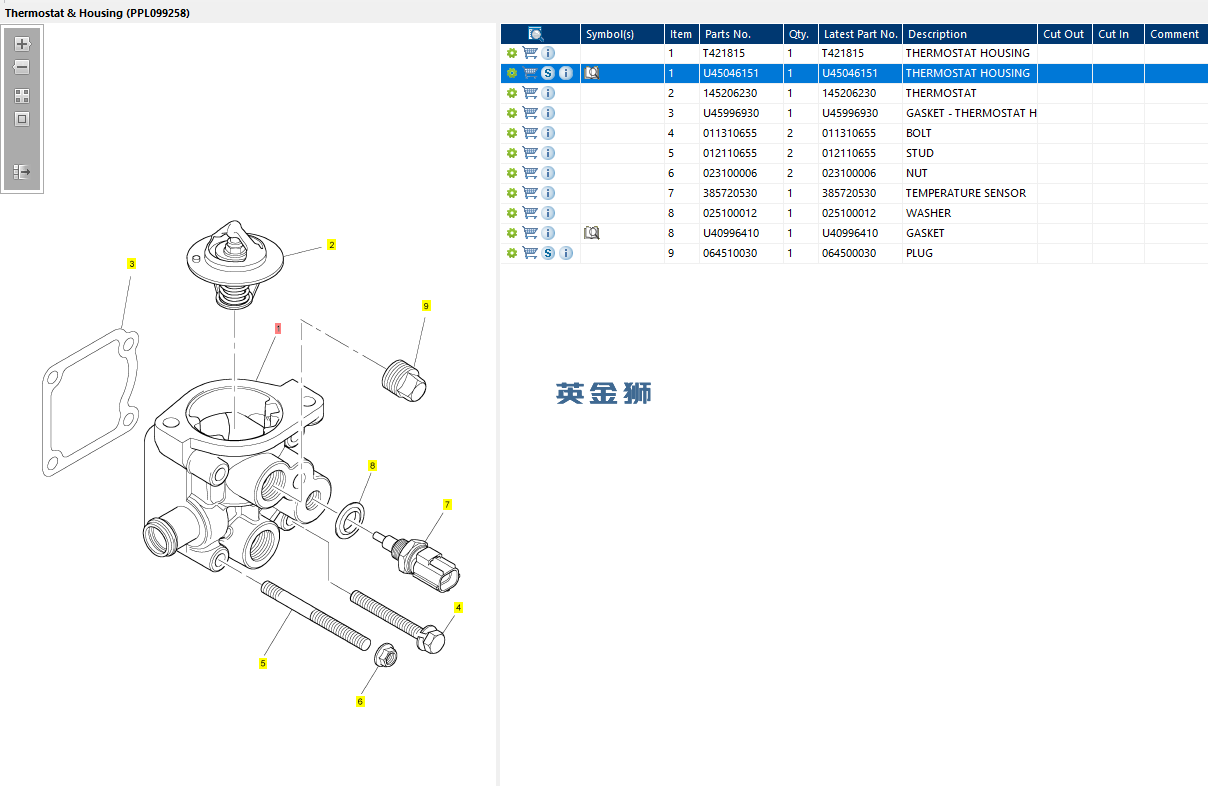Select callout 7 for the temperature sensor

(x=447, y=505)
